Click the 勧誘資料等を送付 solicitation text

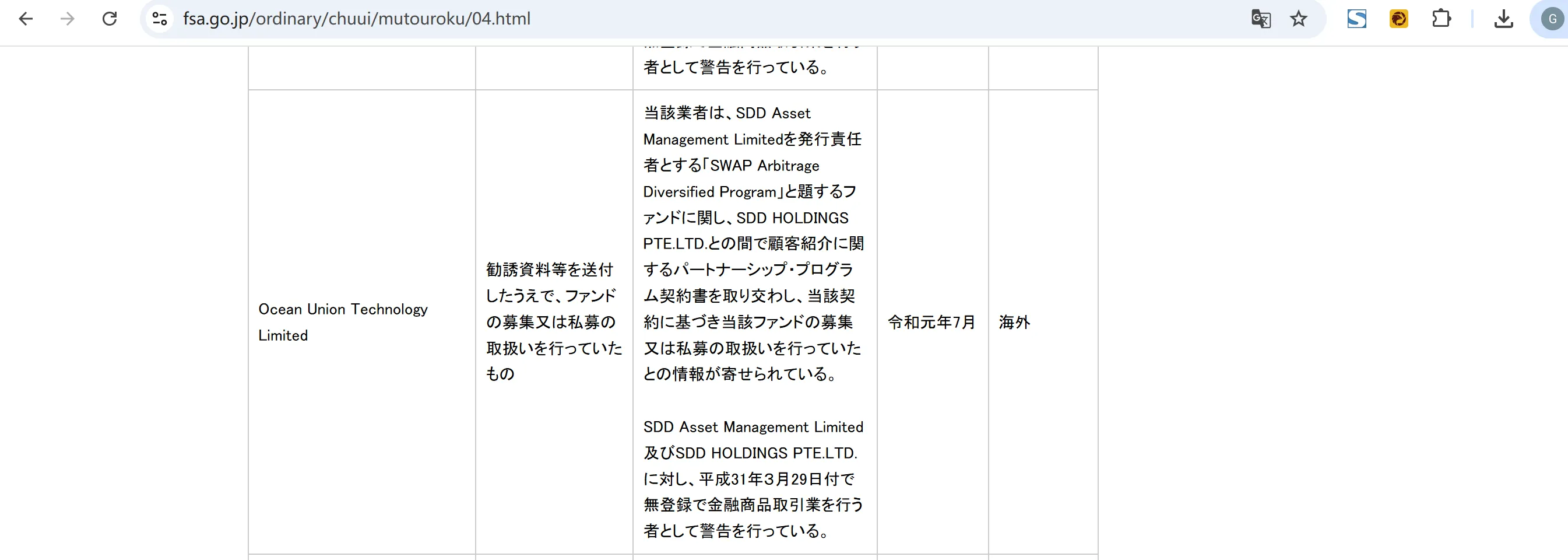(549, 269)
